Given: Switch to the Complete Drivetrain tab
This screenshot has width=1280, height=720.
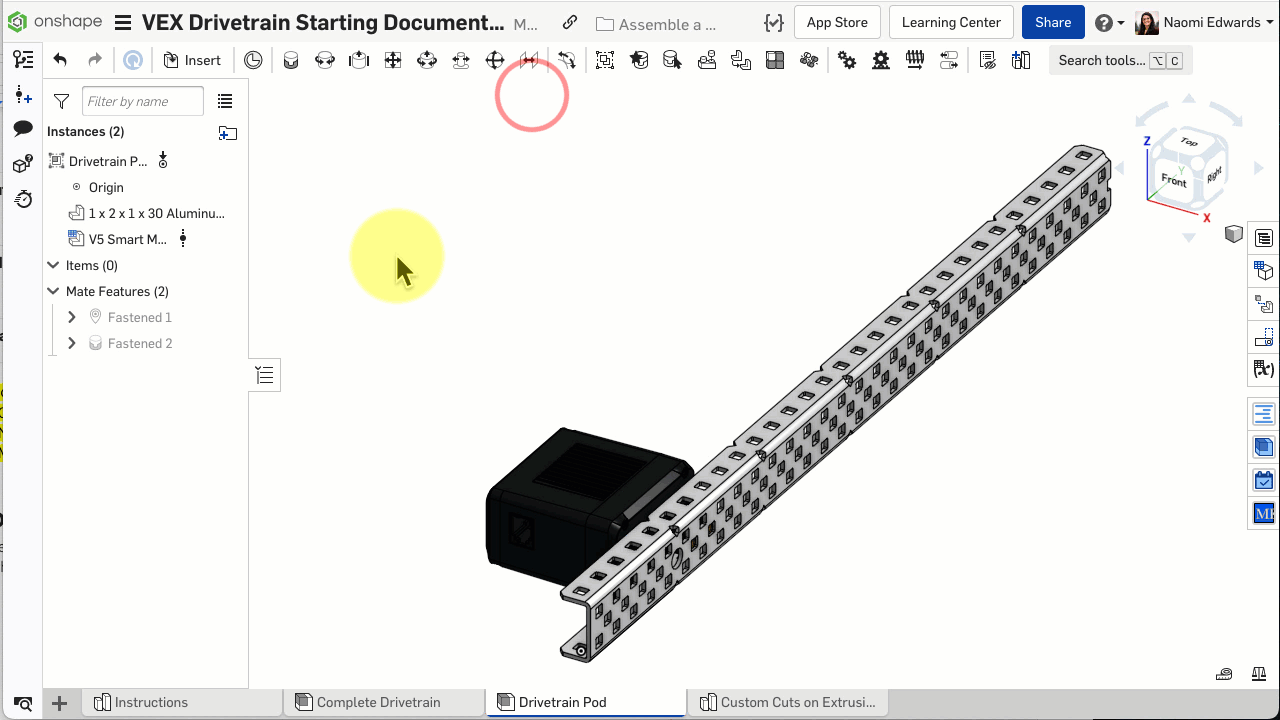Looking at the screenshot, I should coord(378,702).
